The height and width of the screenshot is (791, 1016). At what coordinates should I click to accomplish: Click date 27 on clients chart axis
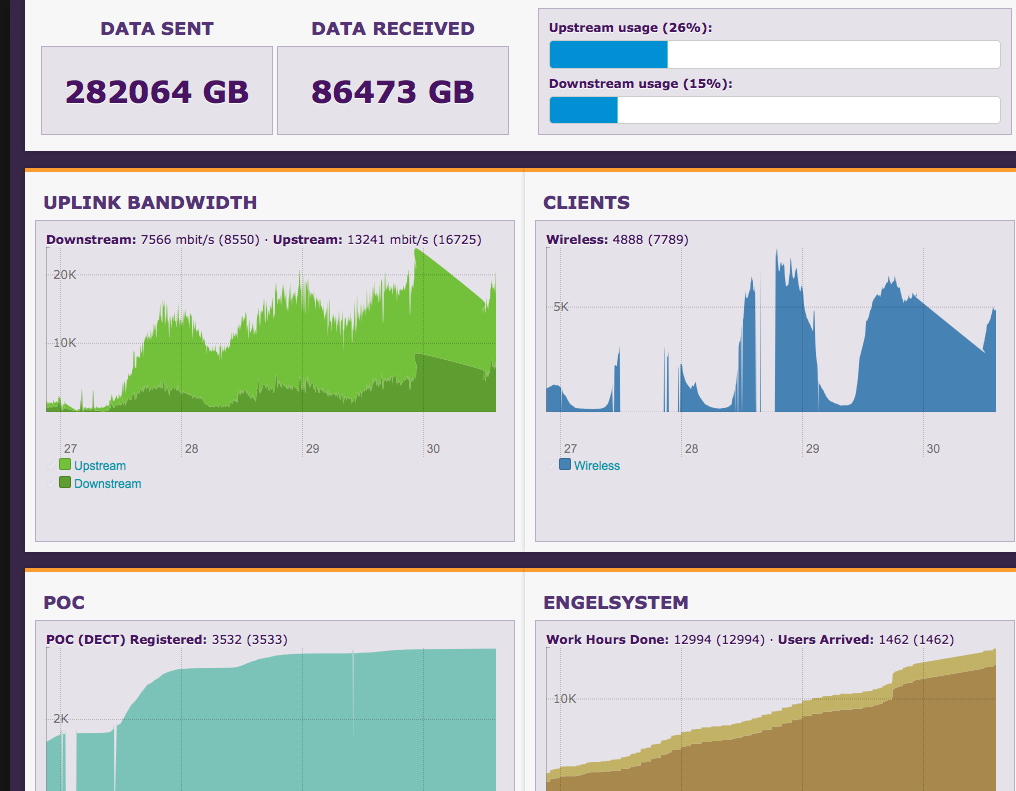pos(571,448)
